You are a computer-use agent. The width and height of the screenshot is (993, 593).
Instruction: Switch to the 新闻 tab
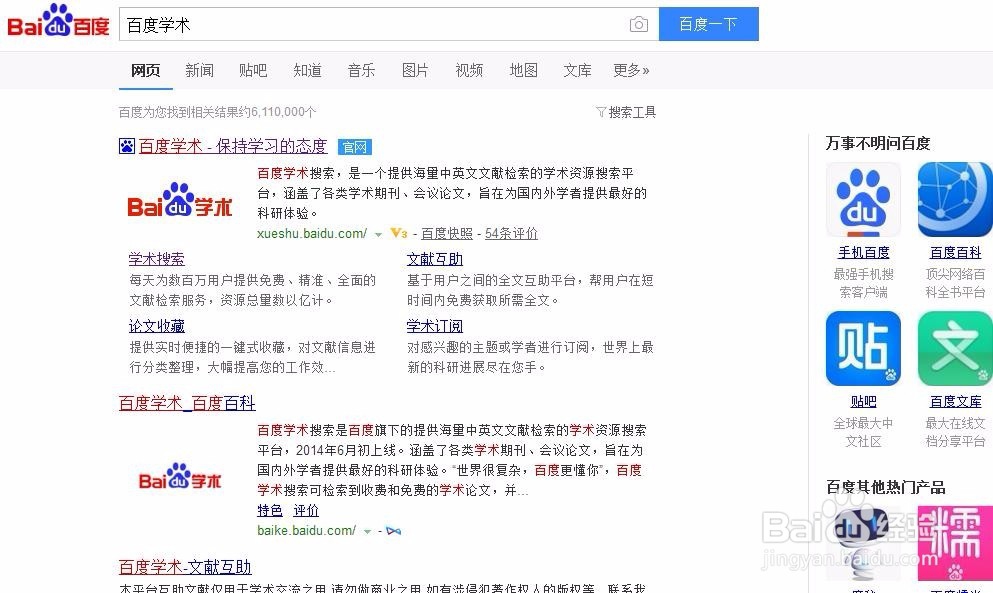click(199, 70)
